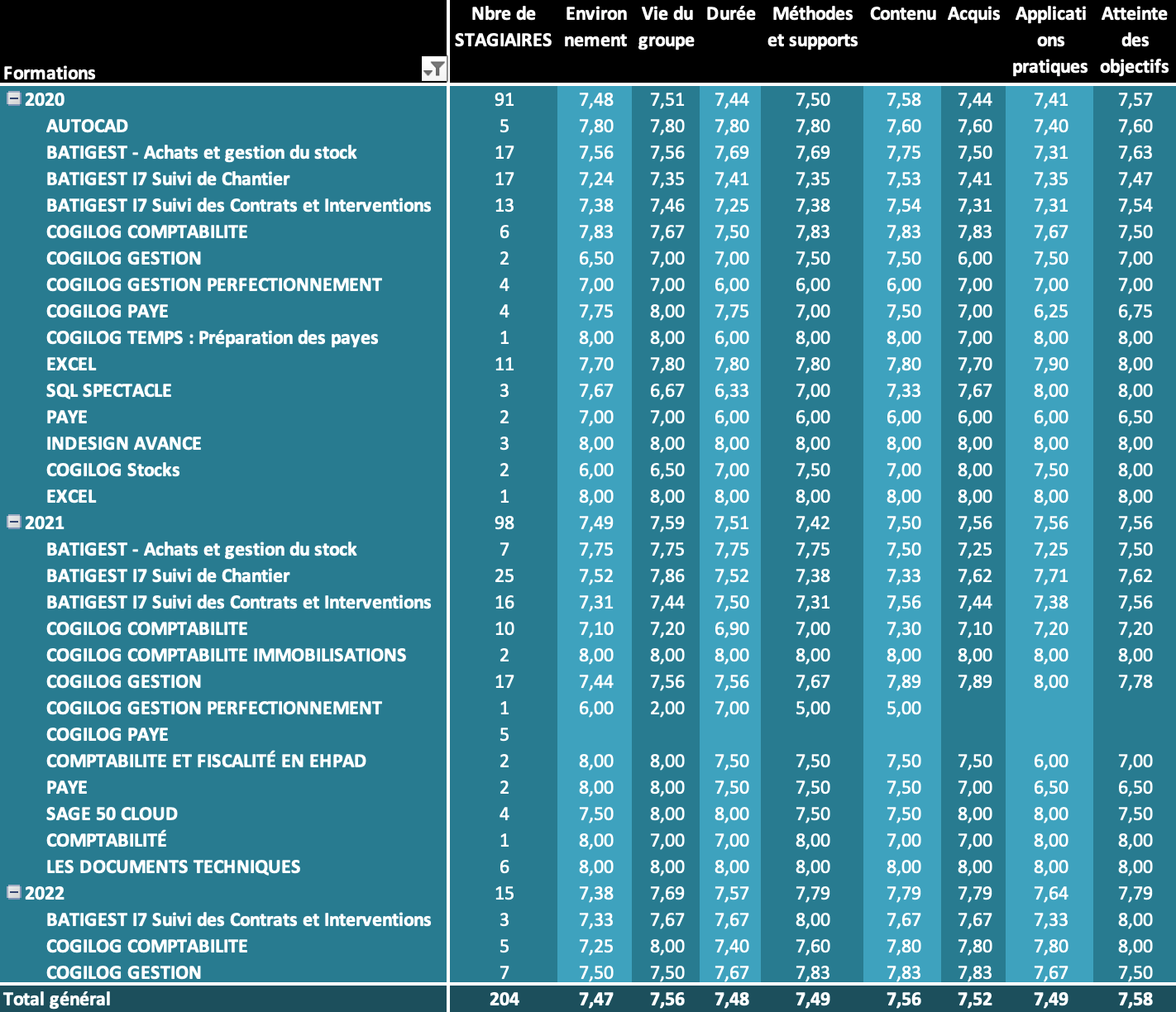Select the Vie du groupe column header
Viewport: 1176px width, 1012px height.
pyautogui.click(x=667, y=26)
